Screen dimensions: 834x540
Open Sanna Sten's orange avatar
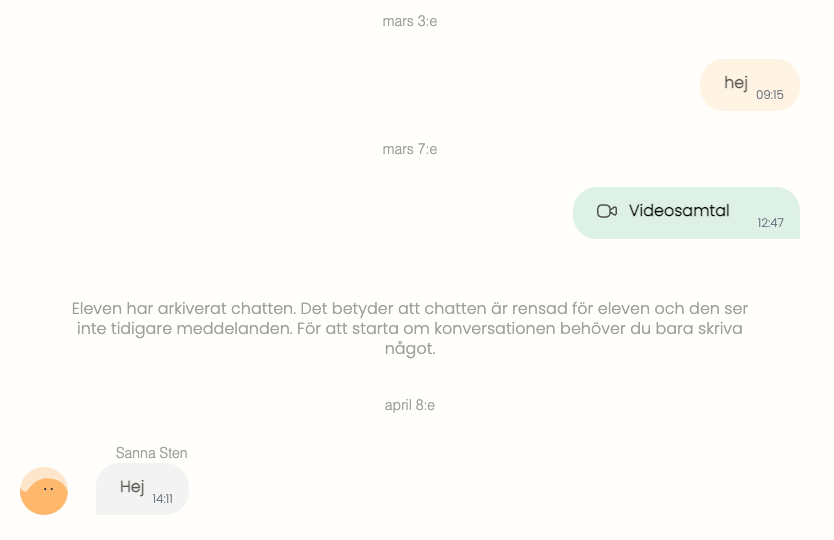[x=44, y=491]
